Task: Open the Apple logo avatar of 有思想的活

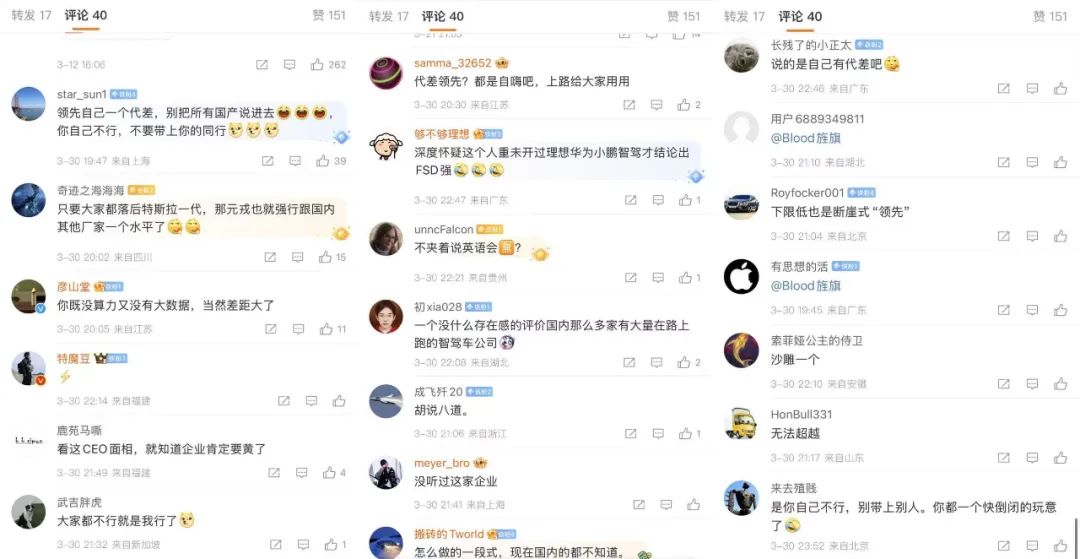Action: click(x=741, y=276)
